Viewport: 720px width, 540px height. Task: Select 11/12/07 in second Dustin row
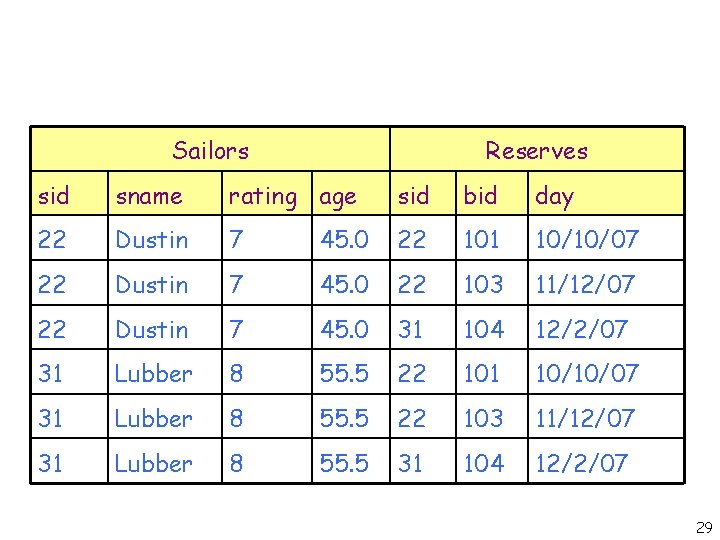[x=585, y=285]
